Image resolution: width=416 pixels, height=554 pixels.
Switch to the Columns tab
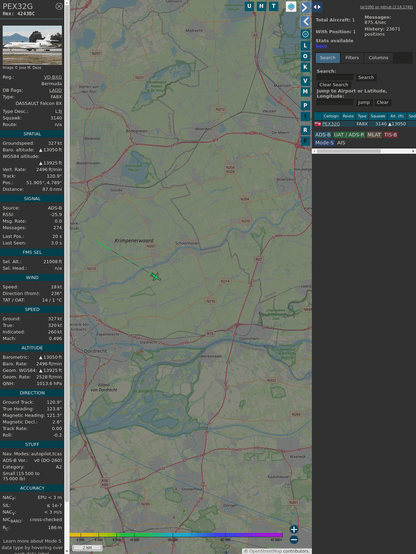[x=378, y=58]
